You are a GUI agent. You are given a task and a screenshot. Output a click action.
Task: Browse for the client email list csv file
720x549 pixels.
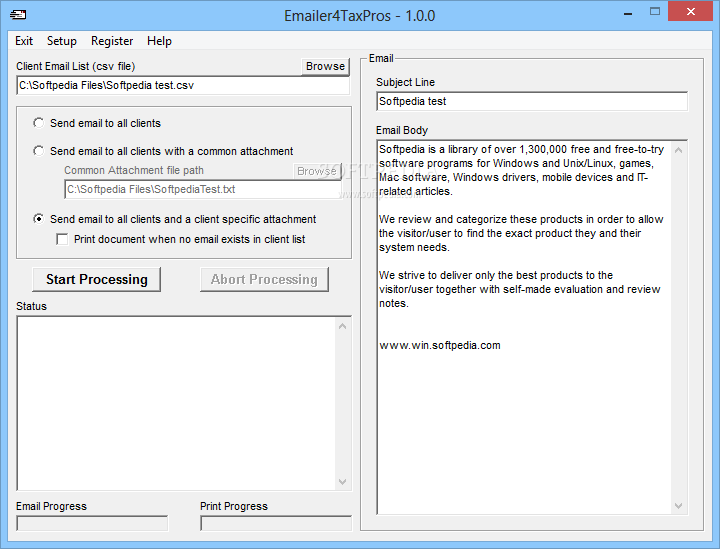click(325, 66)
